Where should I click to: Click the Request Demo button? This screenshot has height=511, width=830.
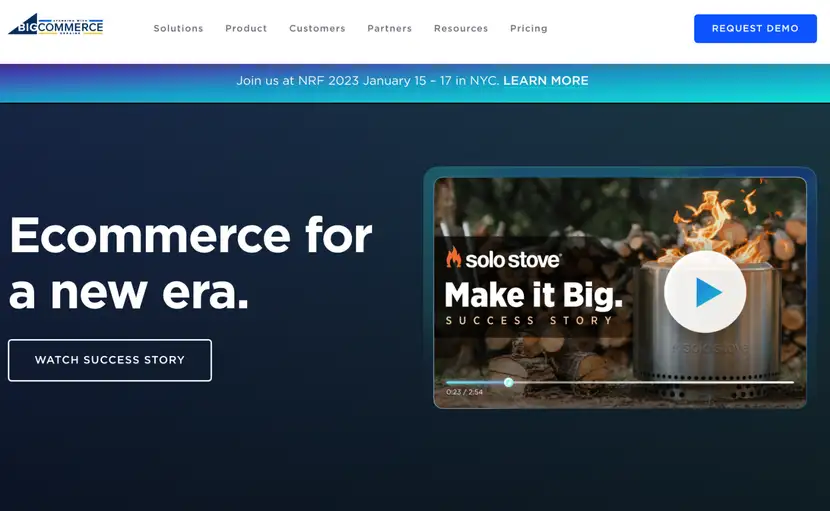click(x=755, y=29)
